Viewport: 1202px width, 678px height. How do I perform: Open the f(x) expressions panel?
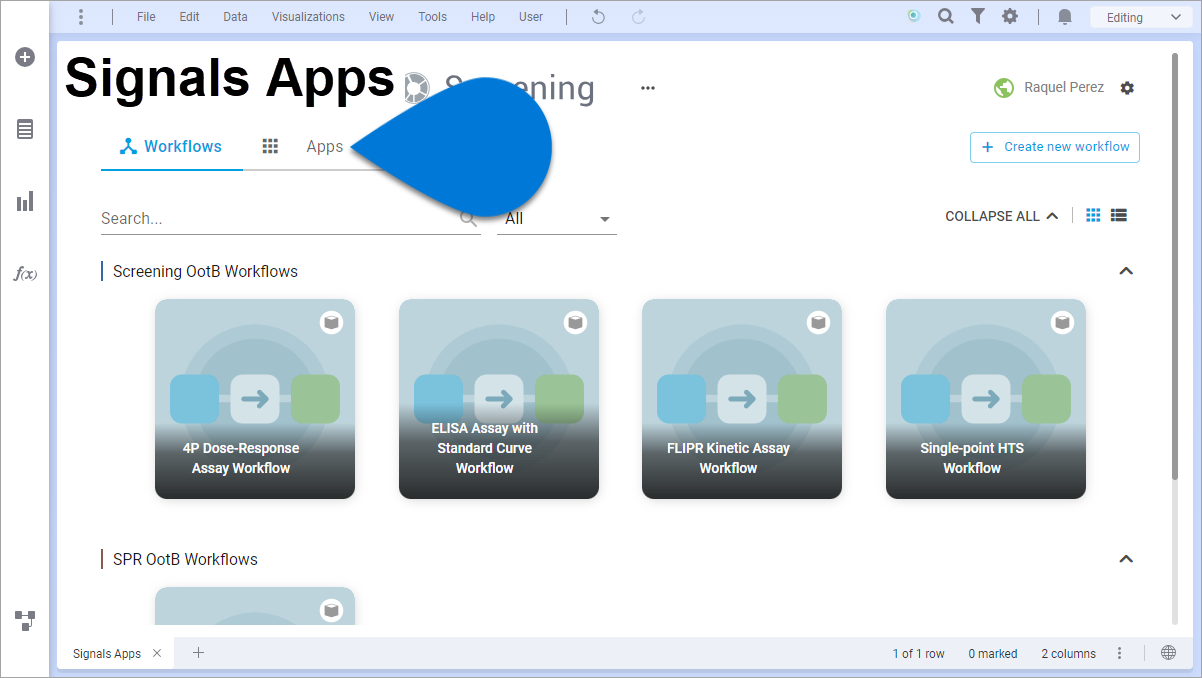click(x=25, y=274)
